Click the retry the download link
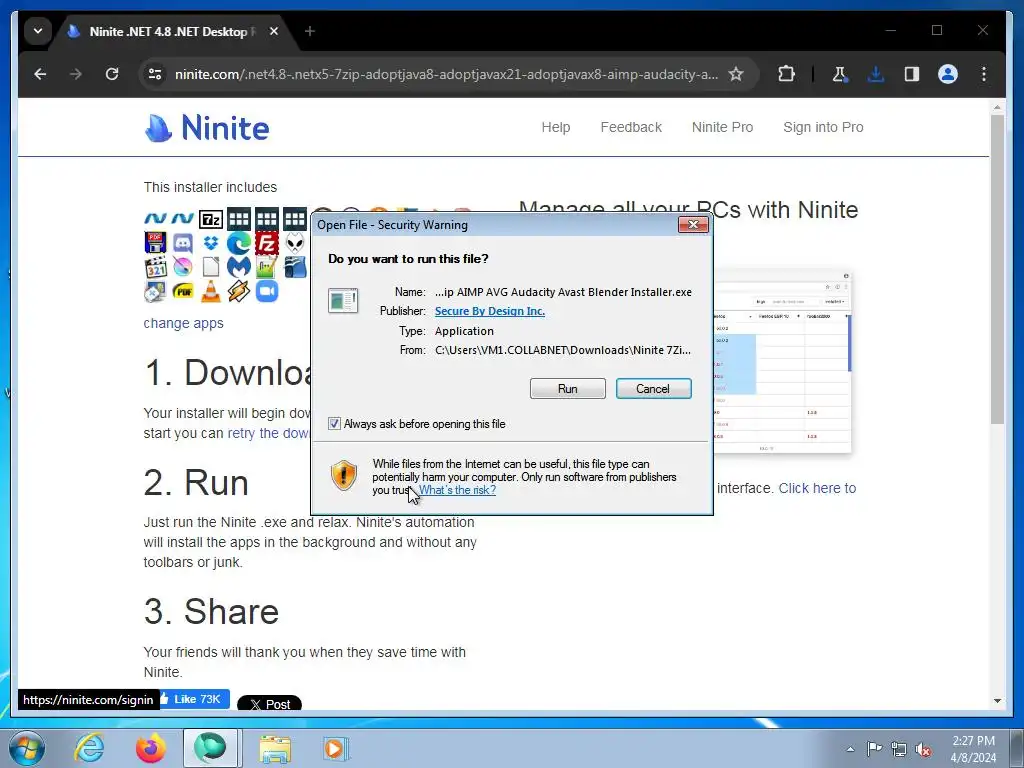The image size is (1024, 768). (268, 433)
